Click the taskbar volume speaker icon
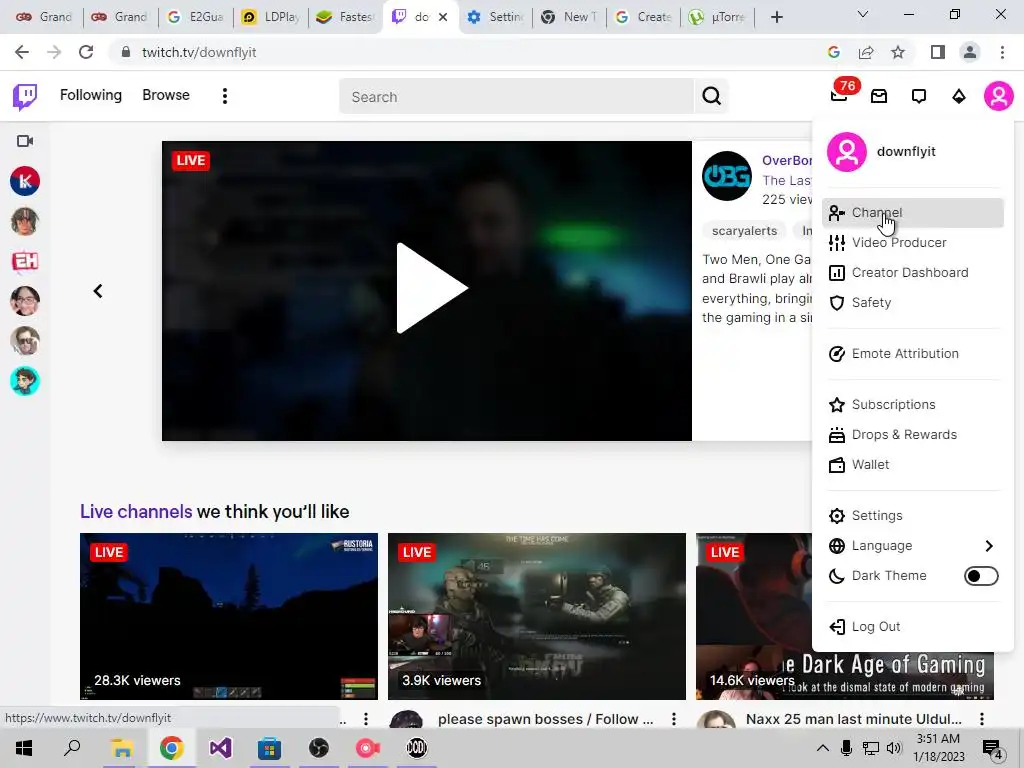This screenshot has width=1024, height=768. pyautogui.click(x=894, y=748)
